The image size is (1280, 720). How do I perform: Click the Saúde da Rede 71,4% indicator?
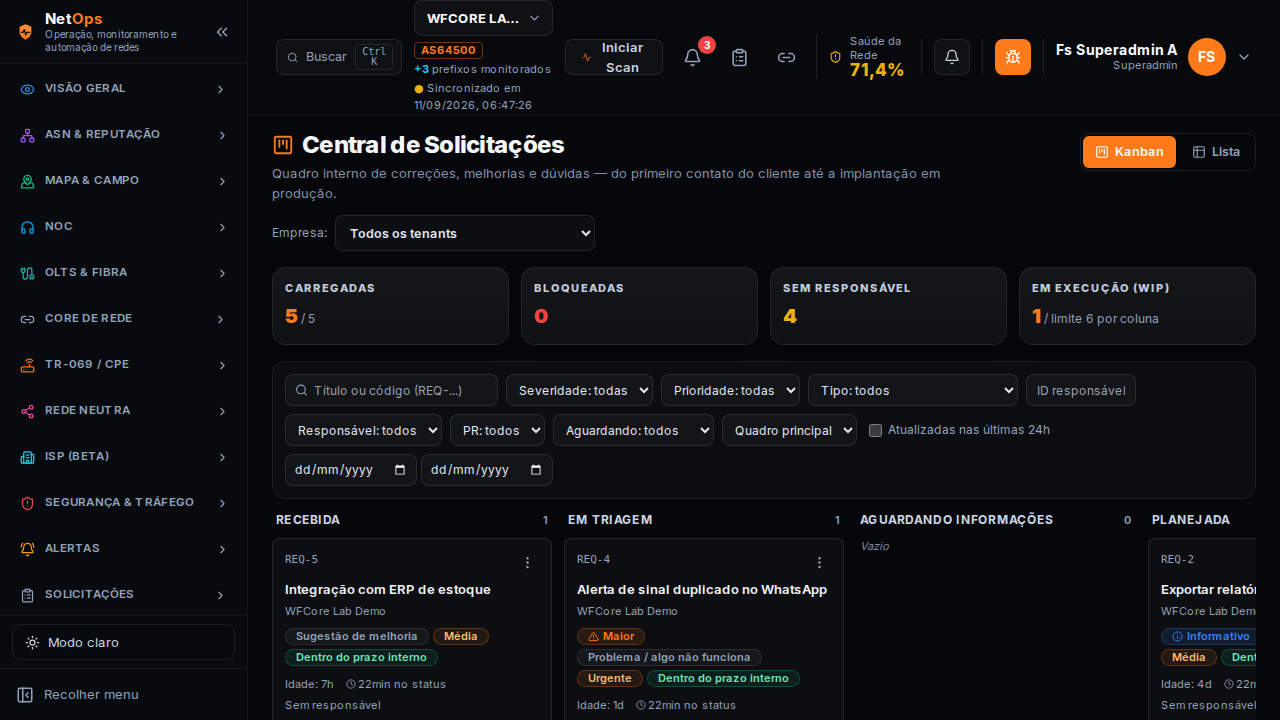click(x=868, y=57)
